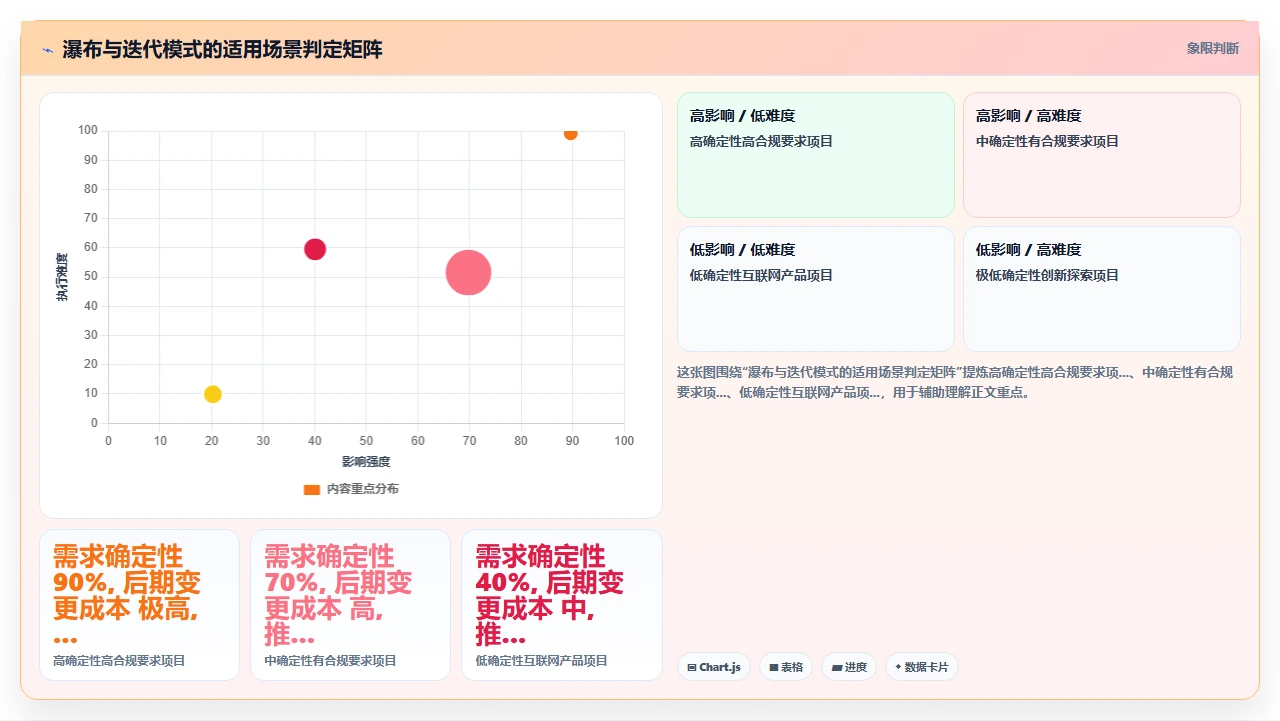Click the lightning icon beside the title
The width and height of the screenshot is (1280, 721).
pyautogui.click(x=47, y=50)
